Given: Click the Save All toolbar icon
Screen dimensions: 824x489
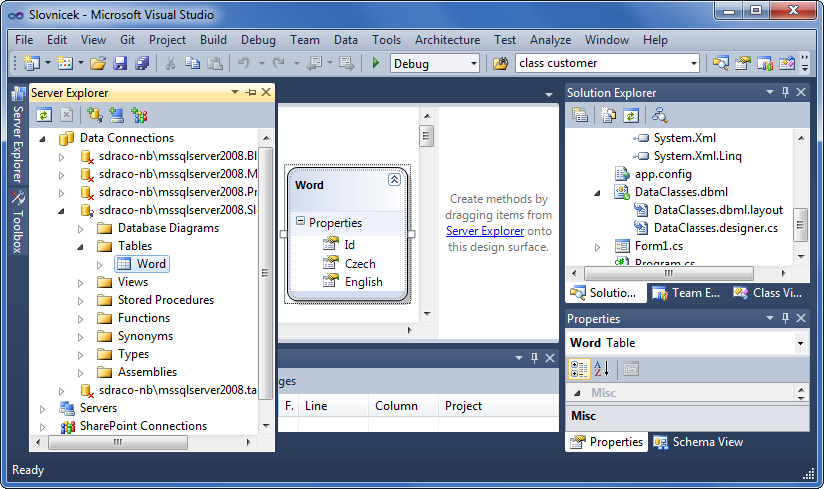Looking at the screenshot, I should [141, 63].
